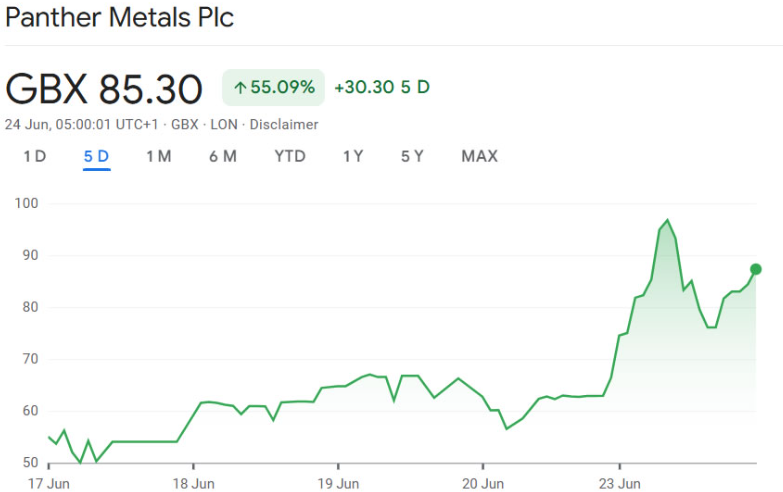Image resolution: width=783 pixels, height=492 pixels.
Task: Open the Disclaimer link
Action: point(283,125)
